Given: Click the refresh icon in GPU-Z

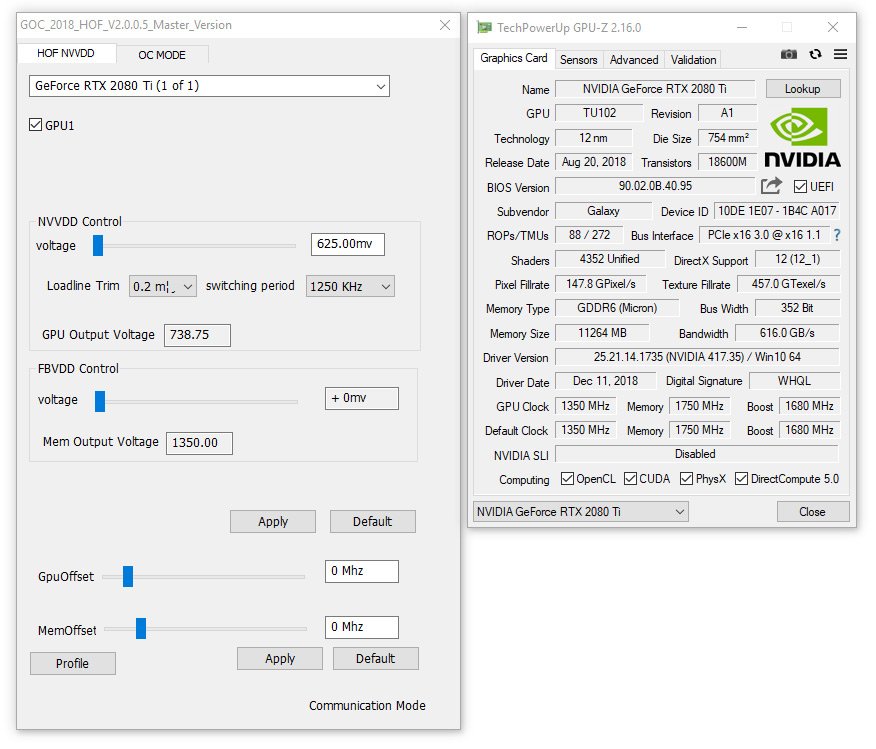Looking at the screenshot, I should [x=816, y=55].
